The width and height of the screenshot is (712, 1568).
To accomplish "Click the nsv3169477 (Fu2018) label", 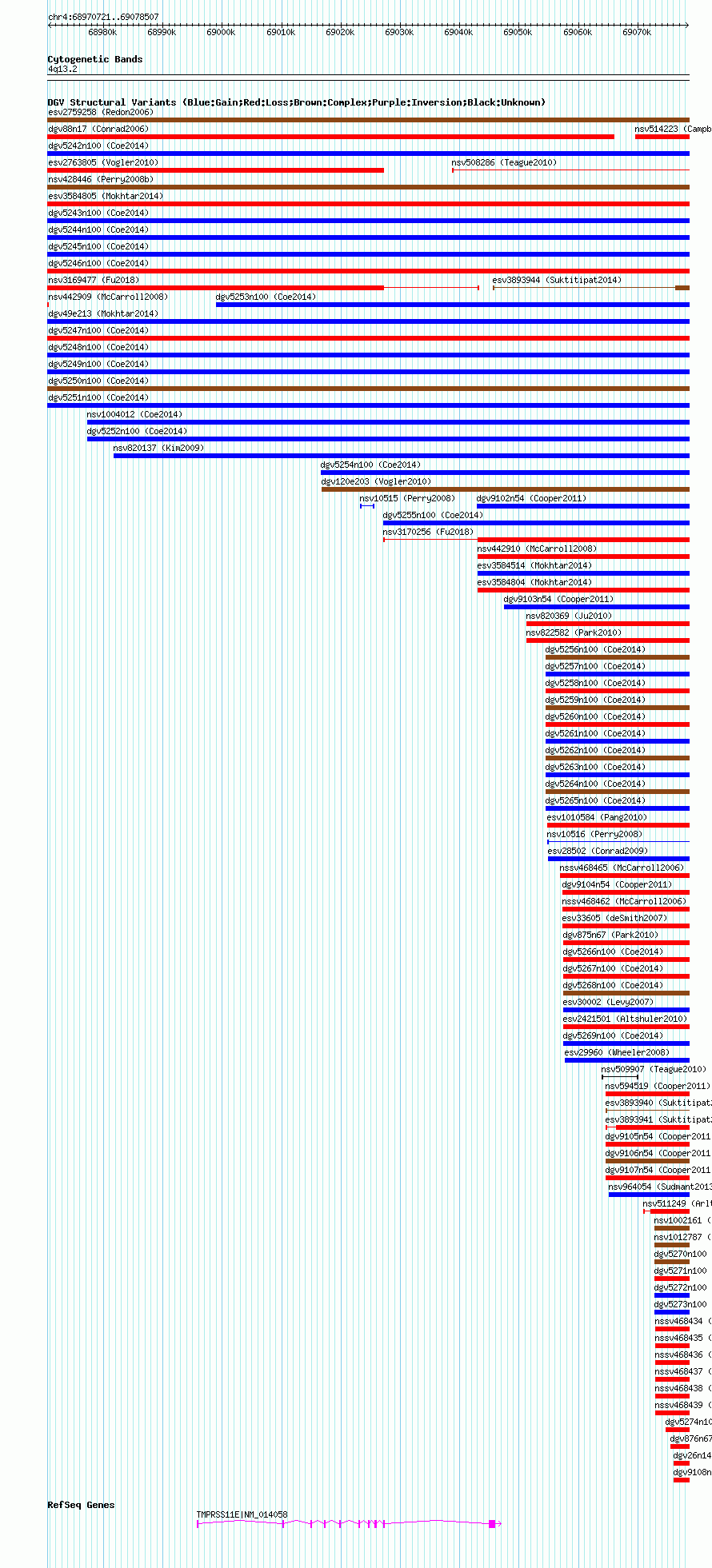I will tap(94, 280).
